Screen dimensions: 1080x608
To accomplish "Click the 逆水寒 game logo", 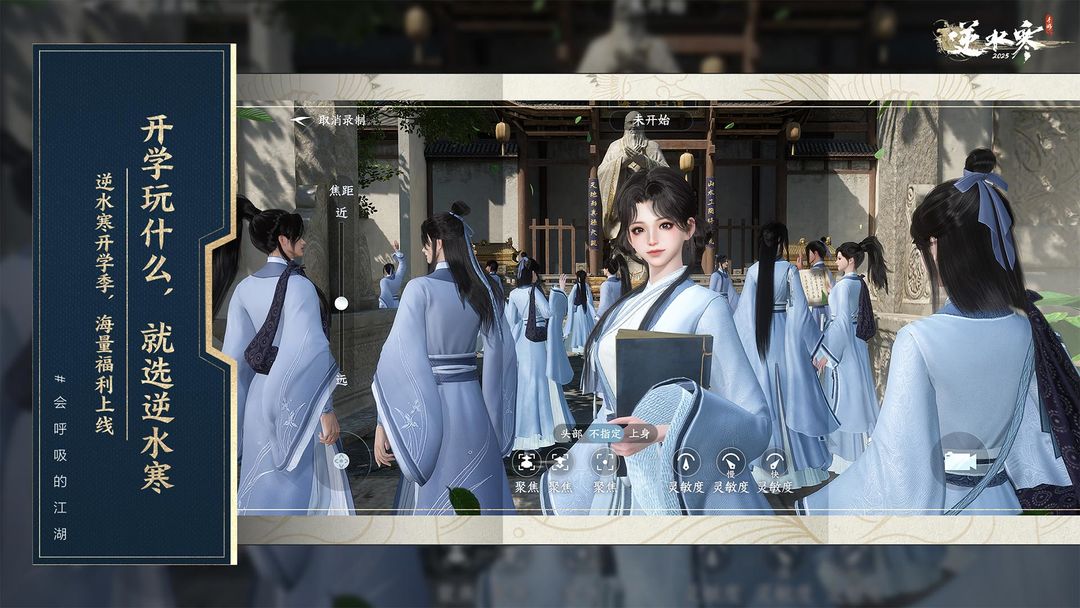I will click(x=988, y=39).
